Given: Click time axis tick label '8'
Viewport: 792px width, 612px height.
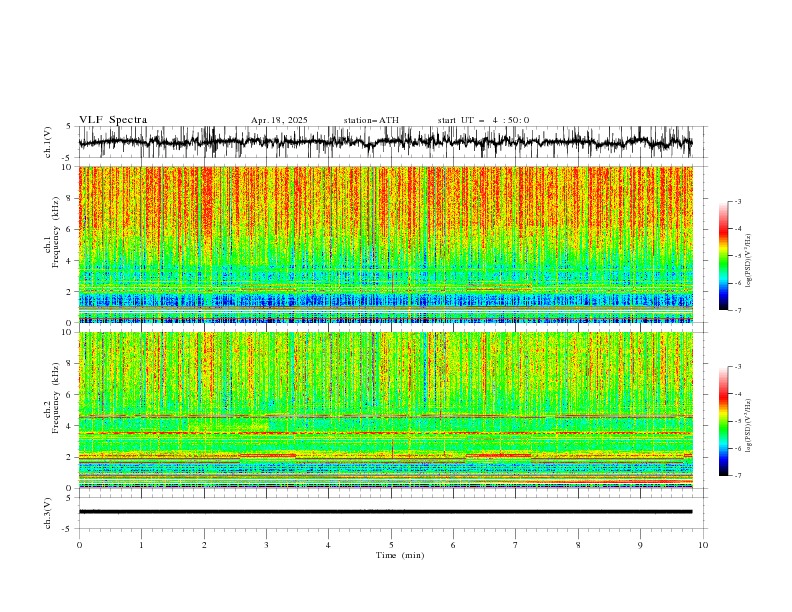Looking at the screenshot, I should [x=578, y=545].
